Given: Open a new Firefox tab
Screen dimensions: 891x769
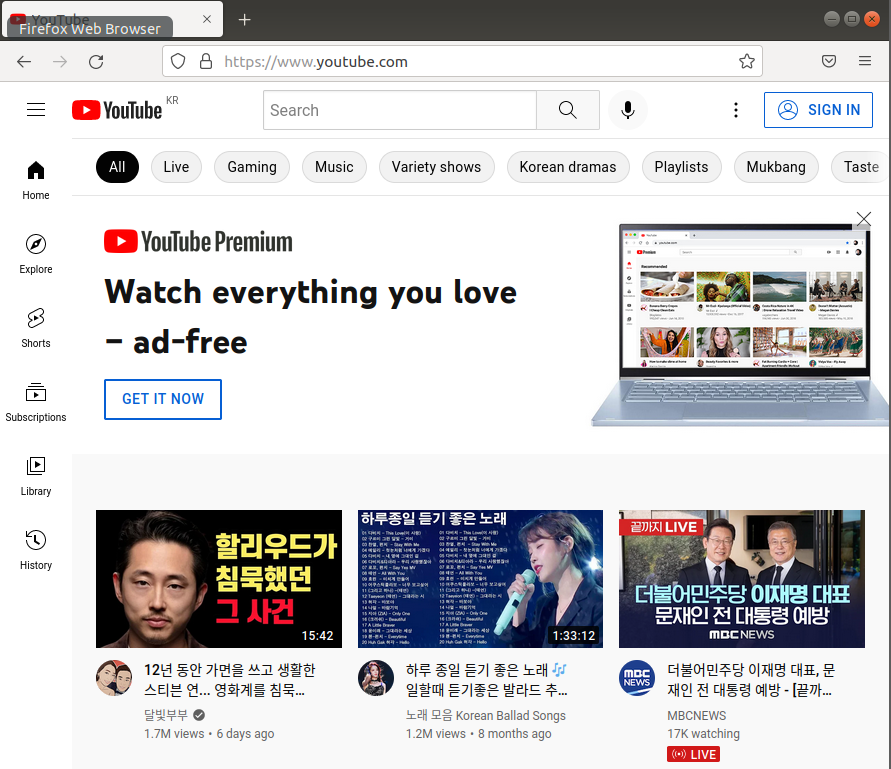Looking at the screenshot, I should coord(244,20).
